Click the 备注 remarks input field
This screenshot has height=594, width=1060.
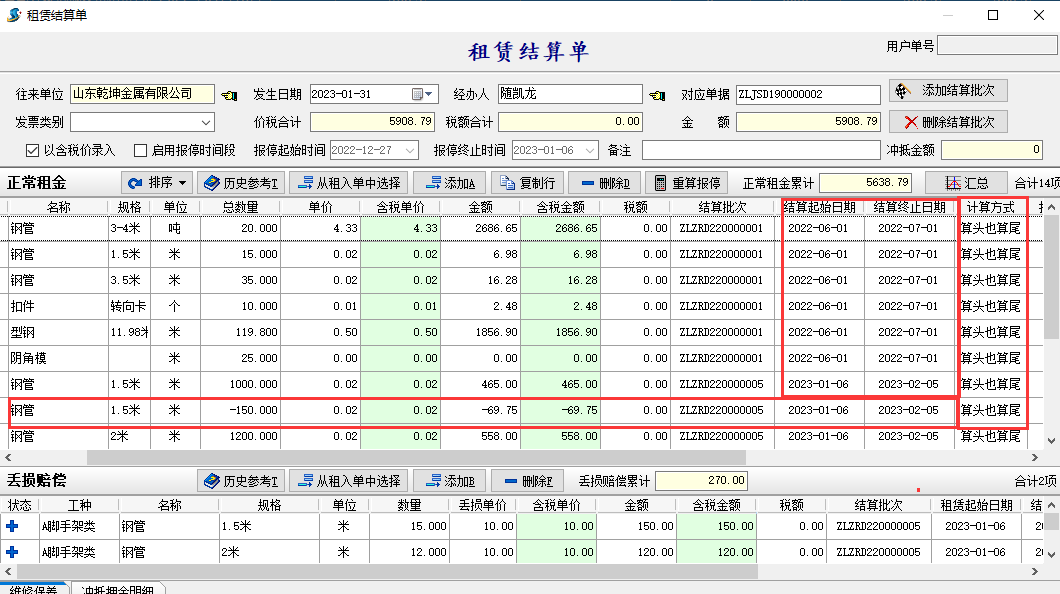pyautogui.click(x=760, y=150)
